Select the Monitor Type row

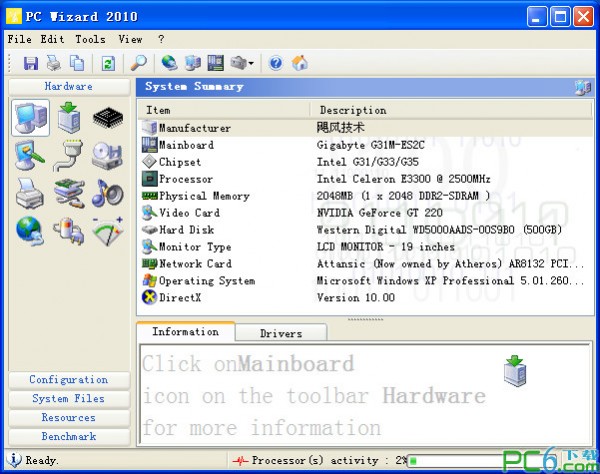tap(365, 247)
